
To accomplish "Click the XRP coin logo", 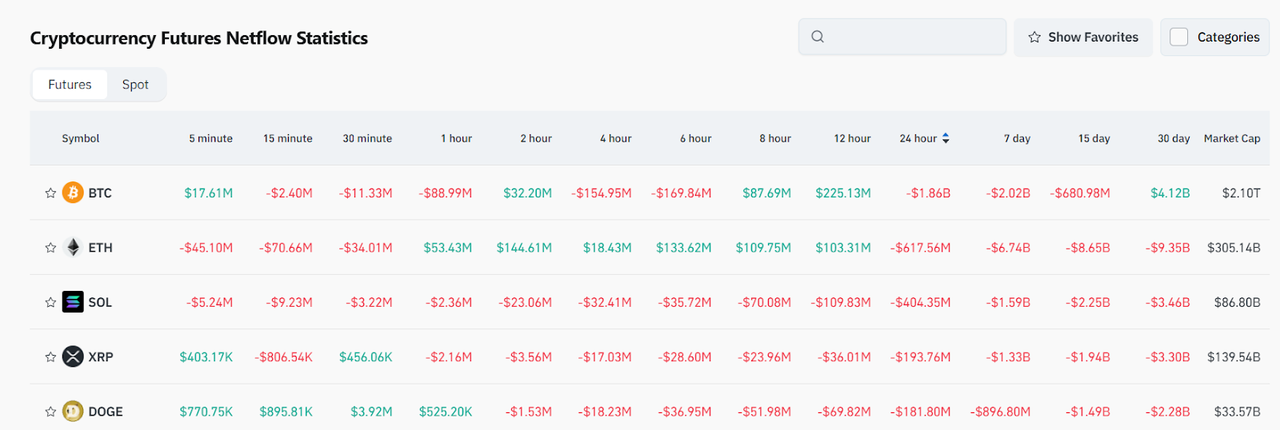I will pyautogui.click(x=72, y=357).
